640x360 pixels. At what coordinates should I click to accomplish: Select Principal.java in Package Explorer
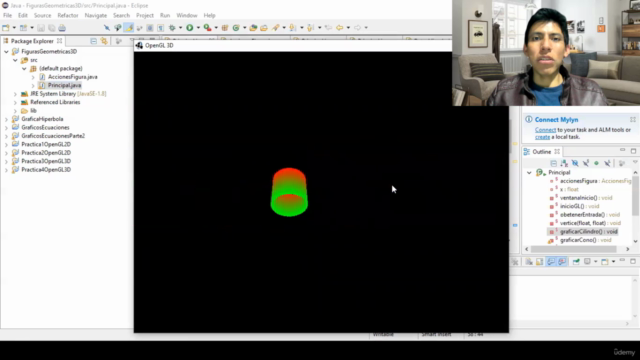tap(64, 85)
